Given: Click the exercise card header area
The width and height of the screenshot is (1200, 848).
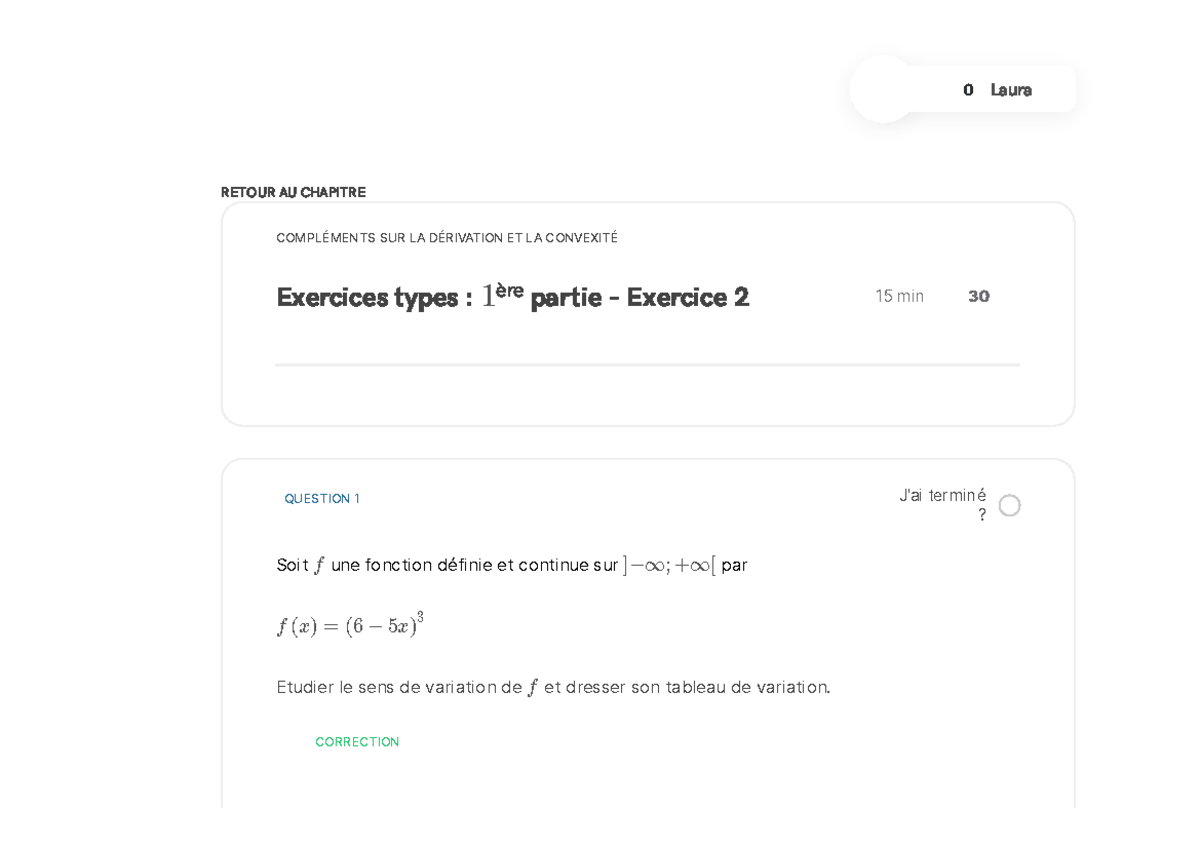Looking at the screenshot, I should tap(647, 296).
